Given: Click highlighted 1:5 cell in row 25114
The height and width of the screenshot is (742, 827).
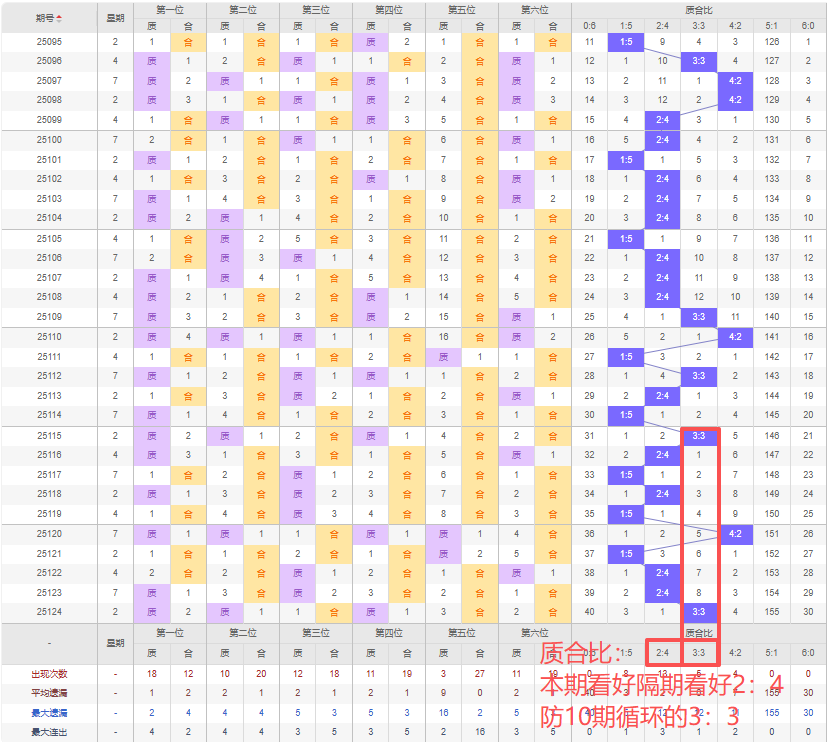Looking at the screenshot, I should [626, 415].
